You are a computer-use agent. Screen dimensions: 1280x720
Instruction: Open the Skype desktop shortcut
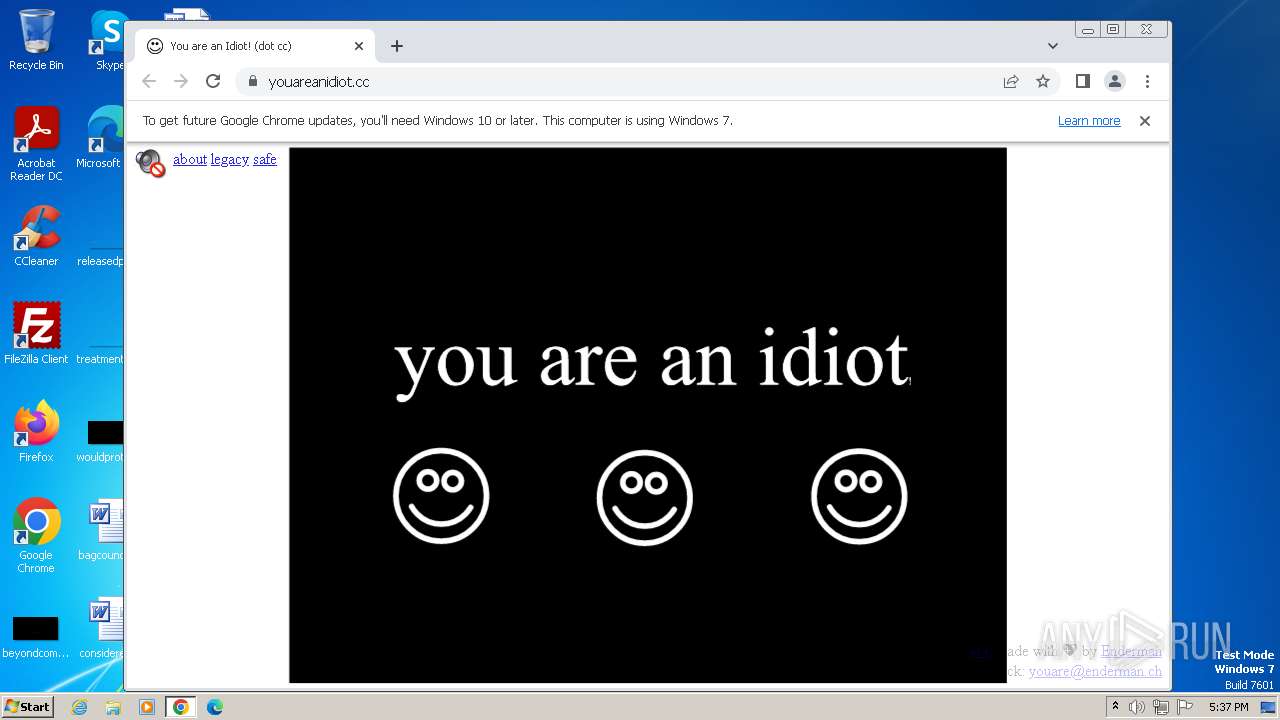(108, 40)
